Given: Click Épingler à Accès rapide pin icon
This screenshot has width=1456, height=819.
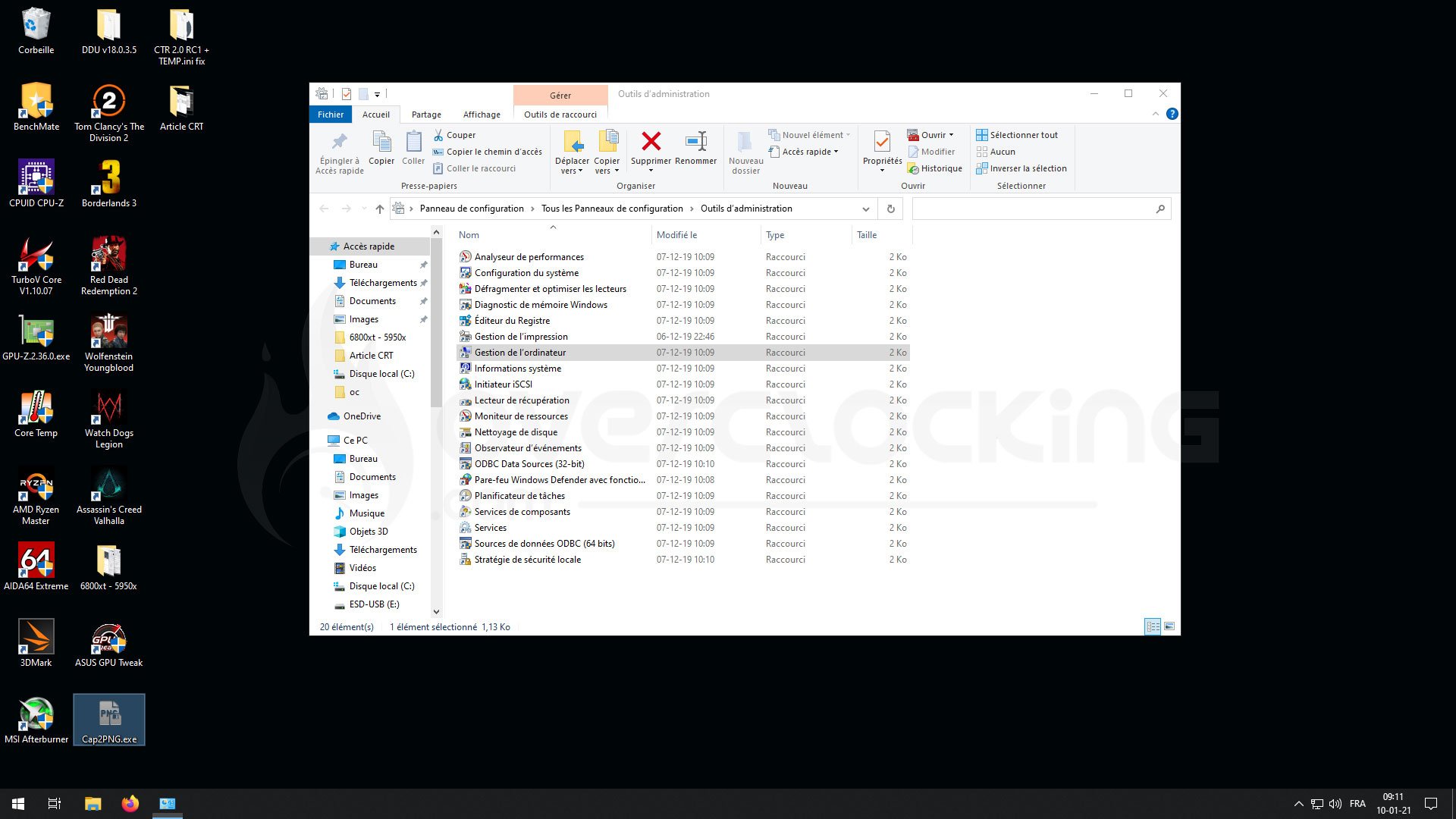Looking at the screenshot, I should click(x=339, y=141).
